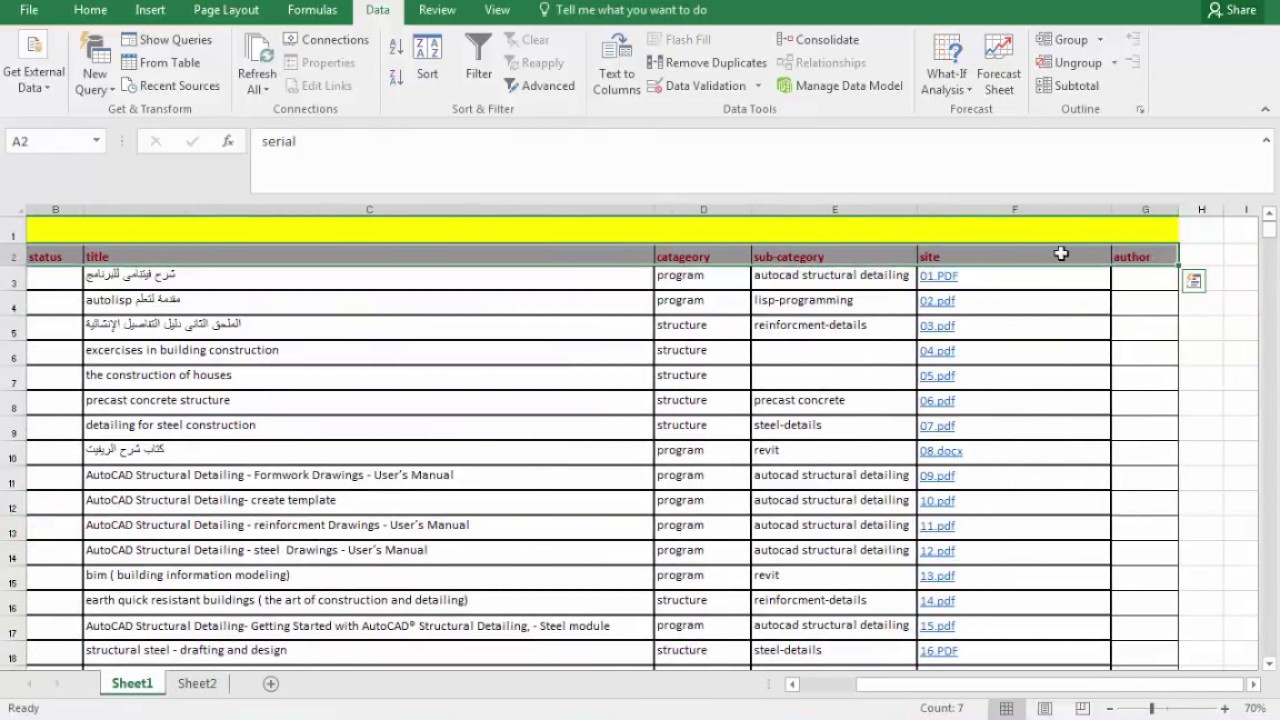Switch to Page Break Preview view
Image resolution: width=1280 pixels, height=720 pixels.
pos(1082,709)
